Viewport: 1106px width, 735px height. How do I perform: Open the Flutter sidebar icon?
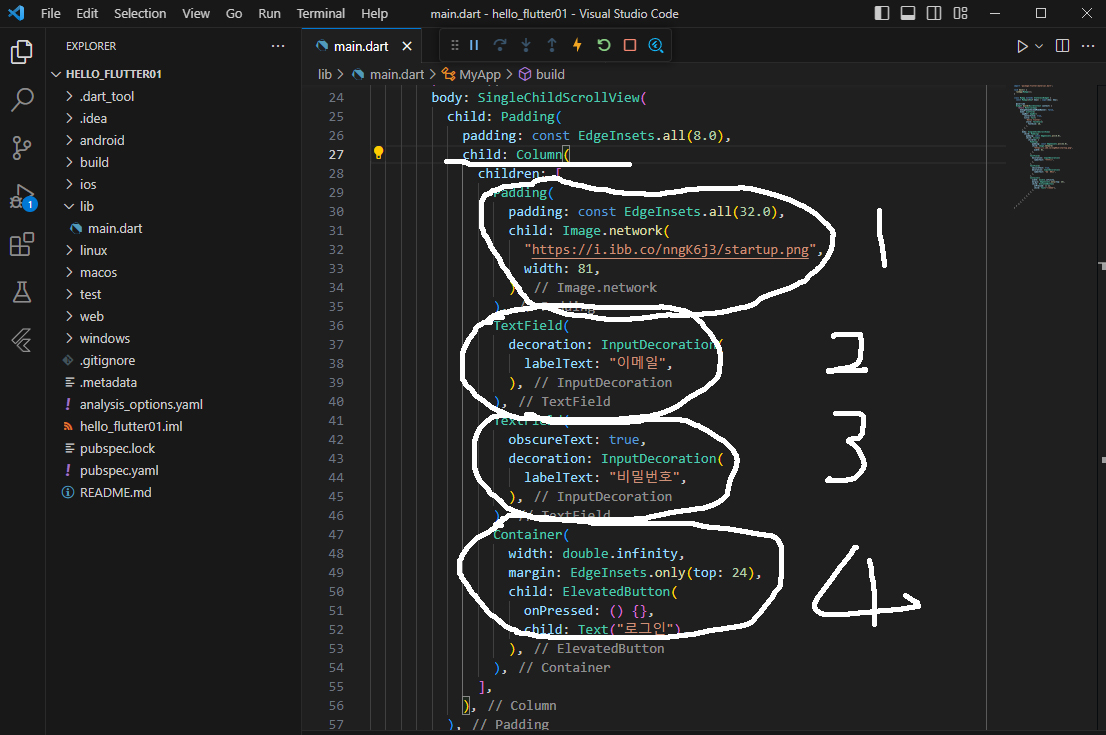[22, 340]
